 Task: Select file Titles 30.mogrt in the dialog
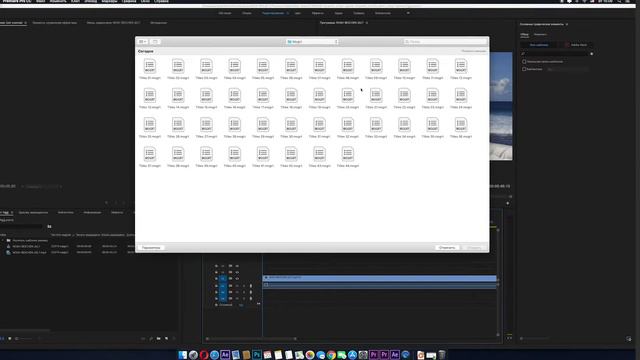pos(291,128)
